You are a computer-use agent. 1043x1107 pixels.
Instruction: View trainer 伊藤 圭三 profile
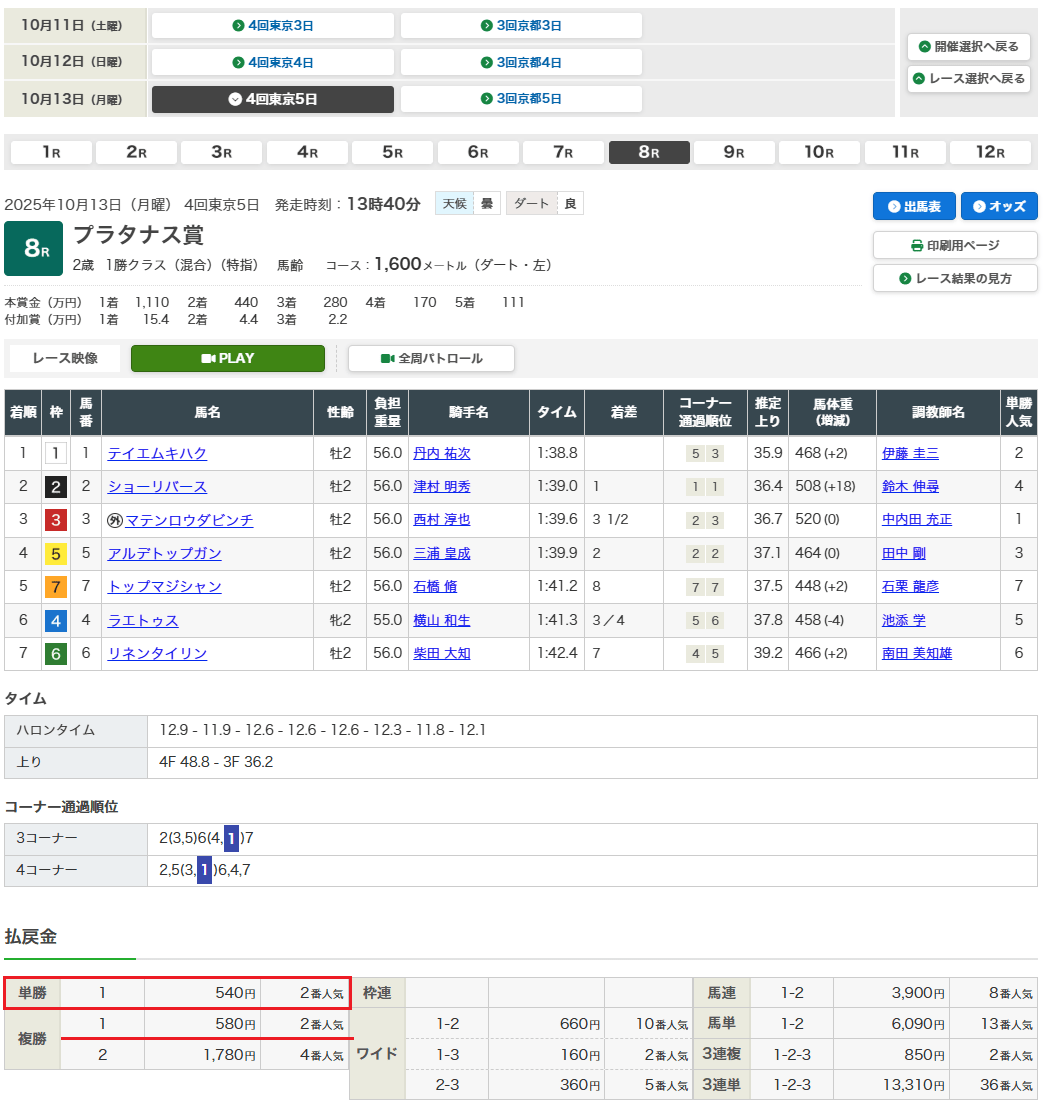910,453
